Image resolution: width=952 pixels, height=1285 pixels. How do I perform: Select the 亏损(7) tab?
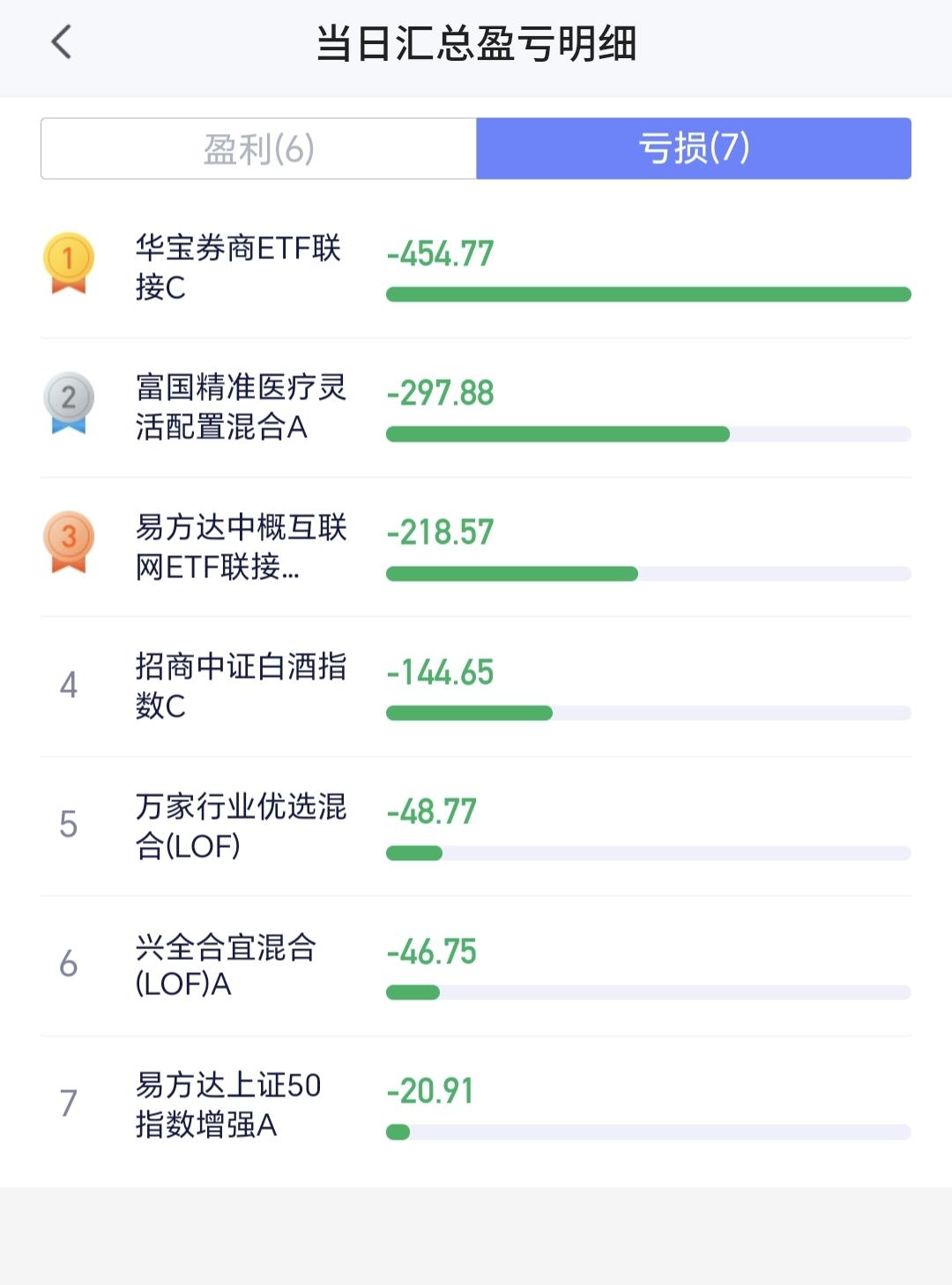tap(694, 148)
